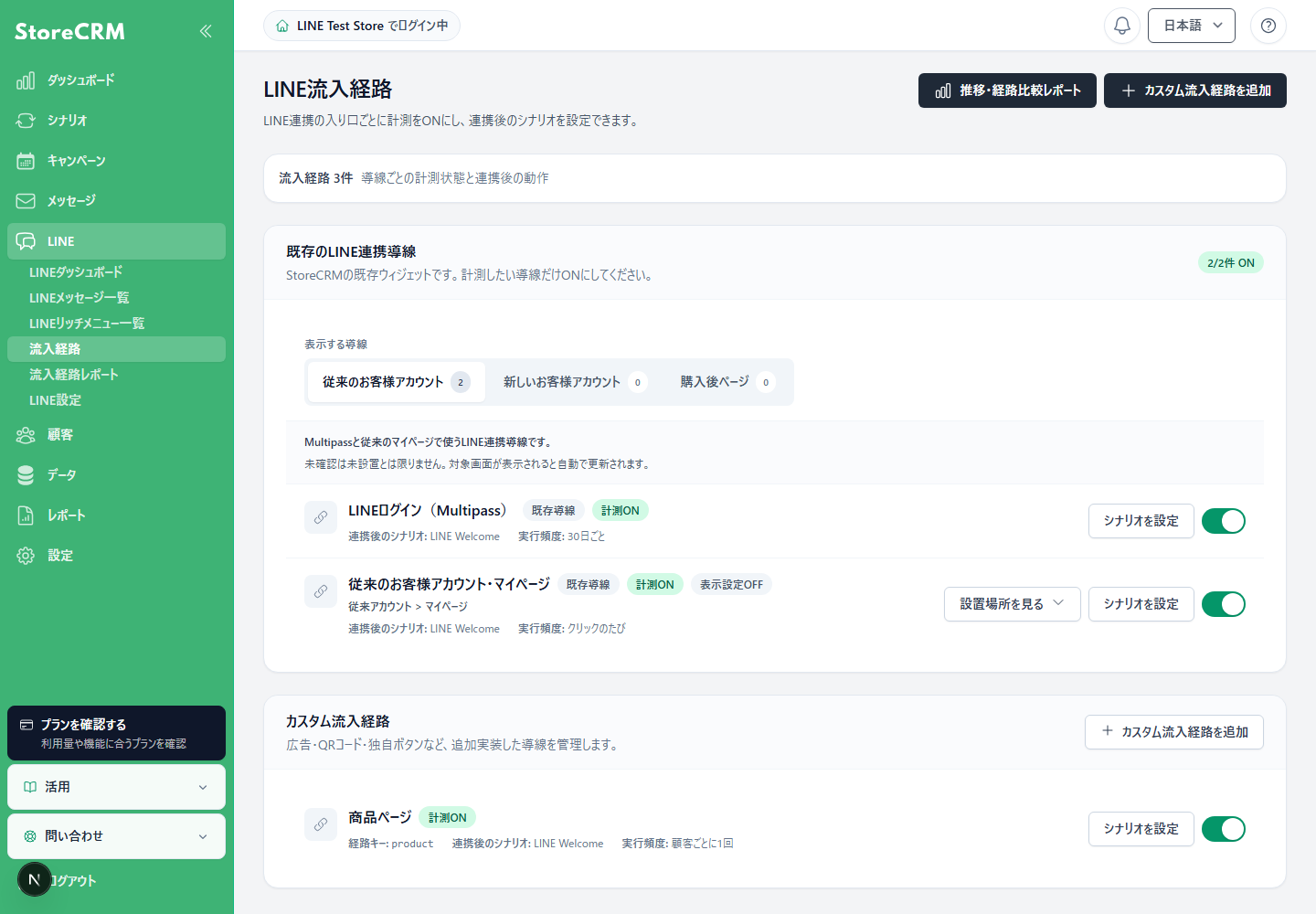Open the notification bell
The height and width of the screenshot is (914, 1316).
[x=1122, y=26]
